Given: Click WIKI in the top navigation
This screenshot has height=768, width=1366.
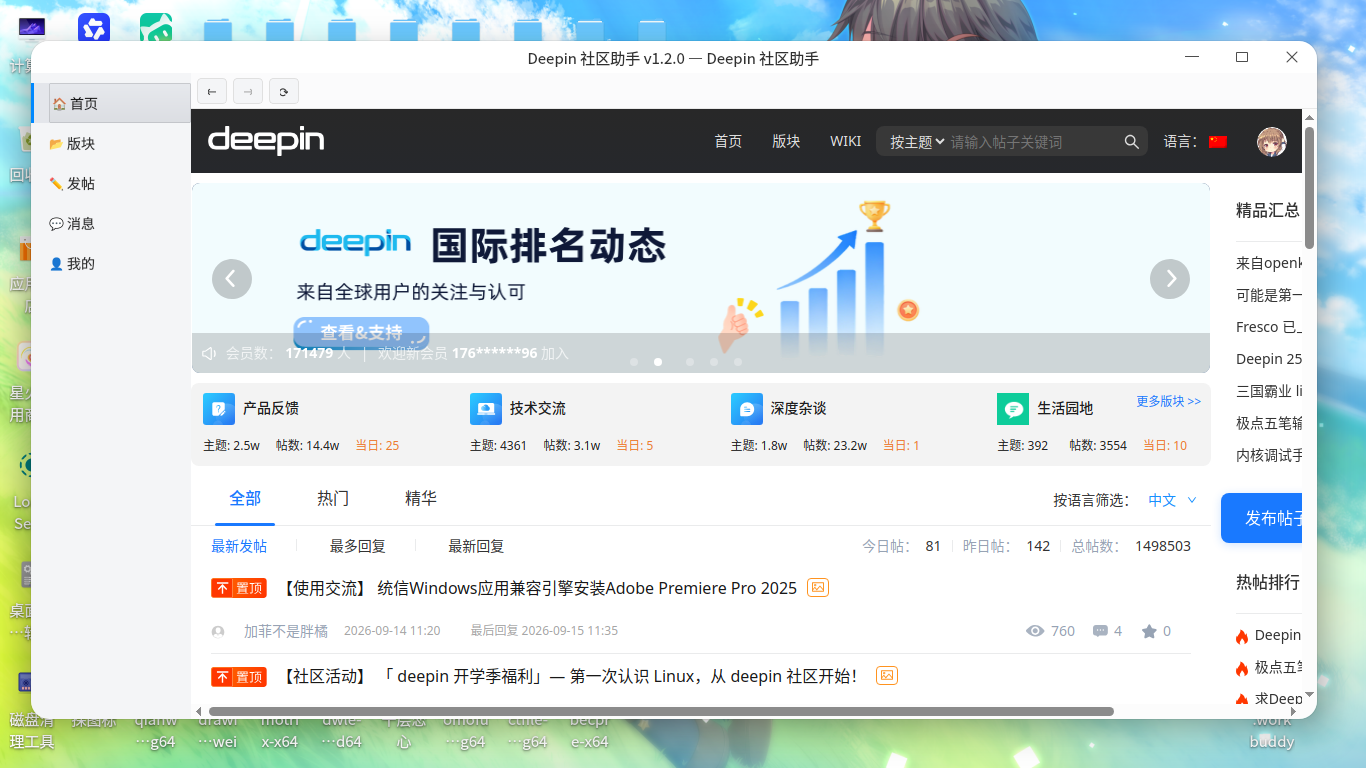Looking at the screenshot, I should (845, 141).
